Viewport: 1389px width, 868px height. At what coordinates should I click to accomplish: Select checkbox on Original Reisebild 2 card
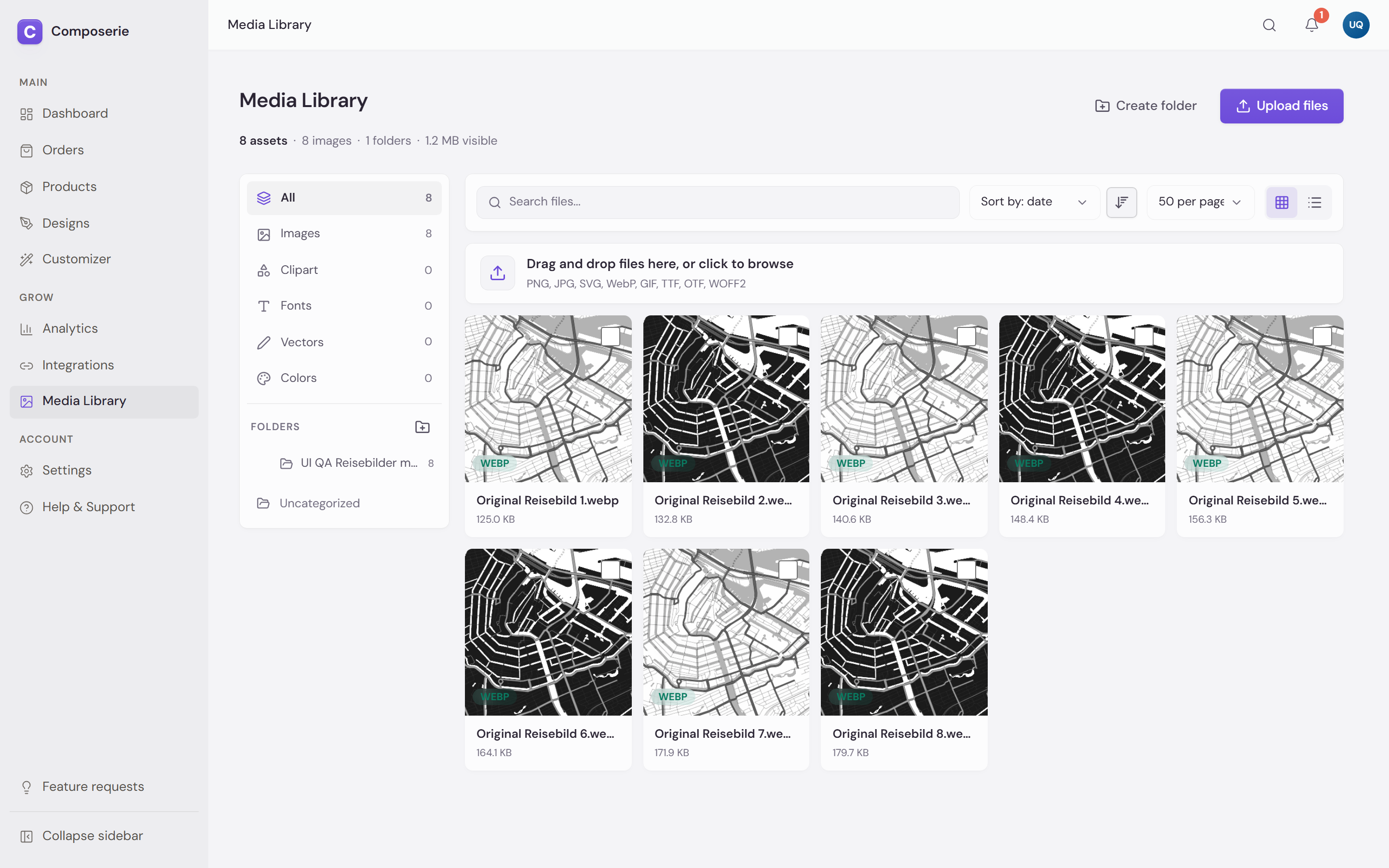788,336
